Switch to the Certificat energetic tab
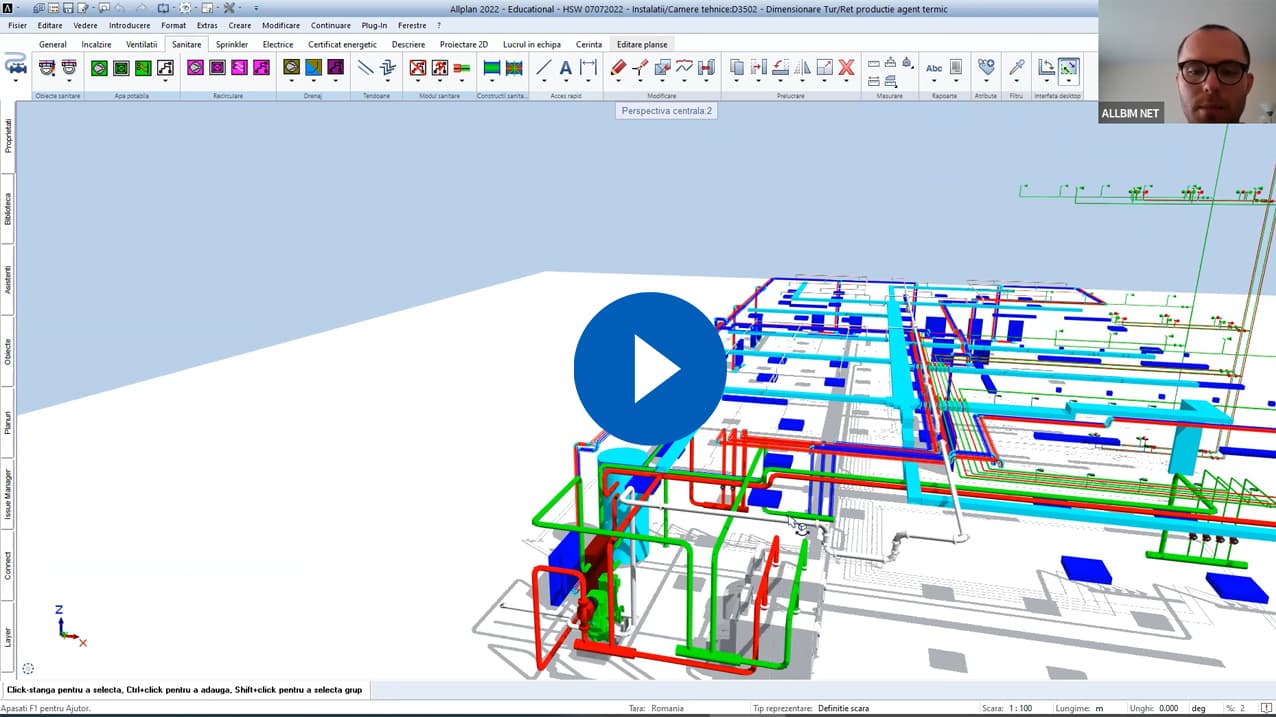Viewport: 1276px width, 717px height. click(342, 44)
